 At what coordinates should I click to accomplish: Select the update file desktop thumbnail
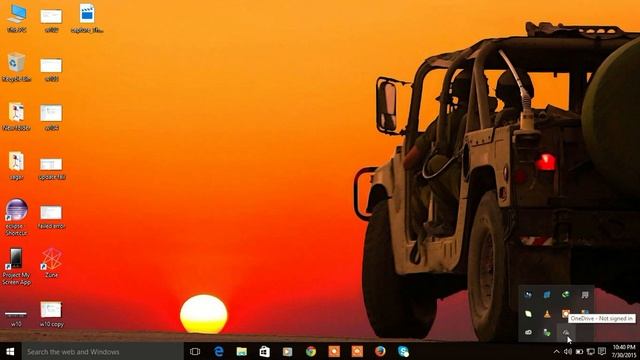point(51,169)
